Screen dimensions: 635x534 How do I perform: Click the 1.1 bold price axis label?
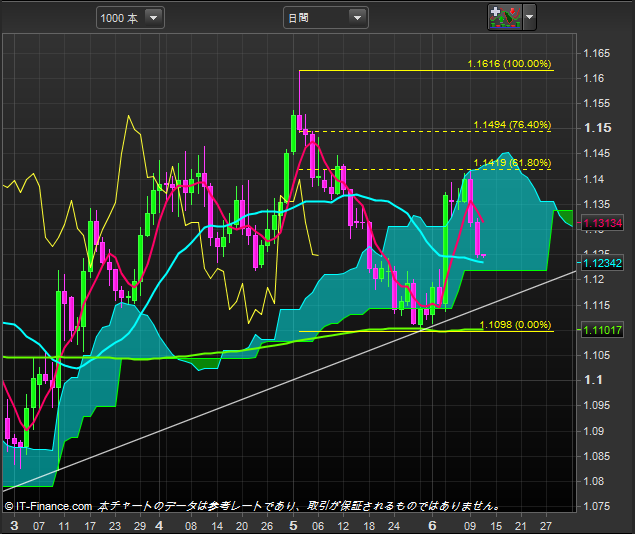pyautogui.click(x=593, y=380)
